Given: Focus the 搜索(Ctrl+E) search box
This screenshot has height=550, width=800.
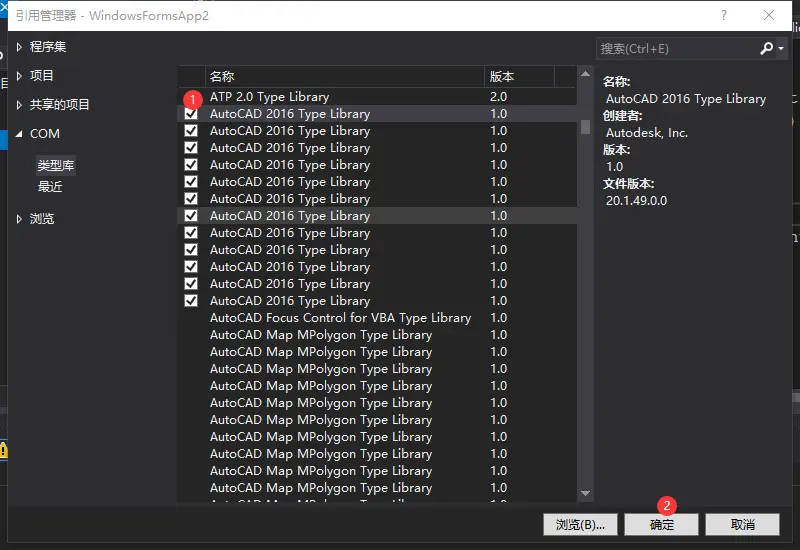Looking at the screenshot, I should point(677,49).
